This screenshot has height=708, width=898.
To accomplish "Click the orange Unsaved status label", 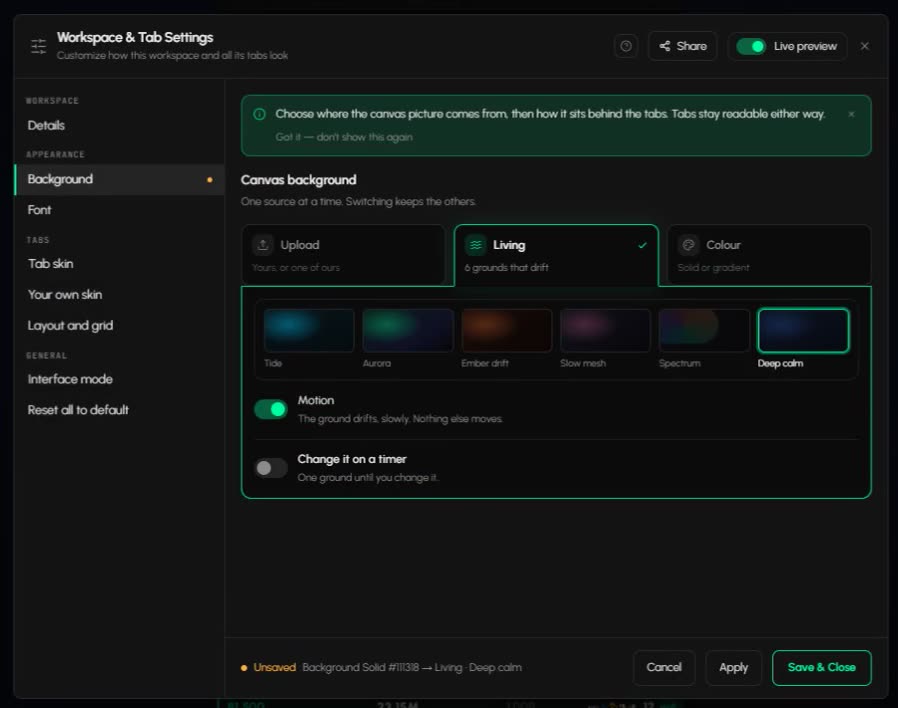I will (x=274, y=667).
